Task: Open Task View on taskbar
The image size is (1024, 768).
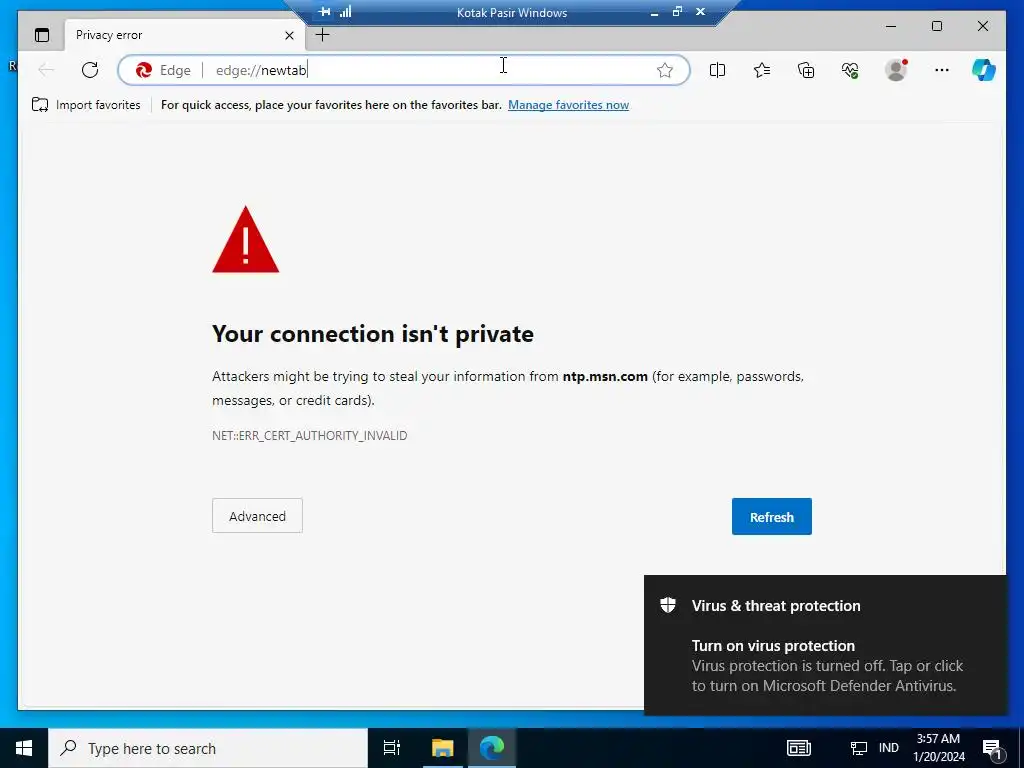Action: pos(392,748)
